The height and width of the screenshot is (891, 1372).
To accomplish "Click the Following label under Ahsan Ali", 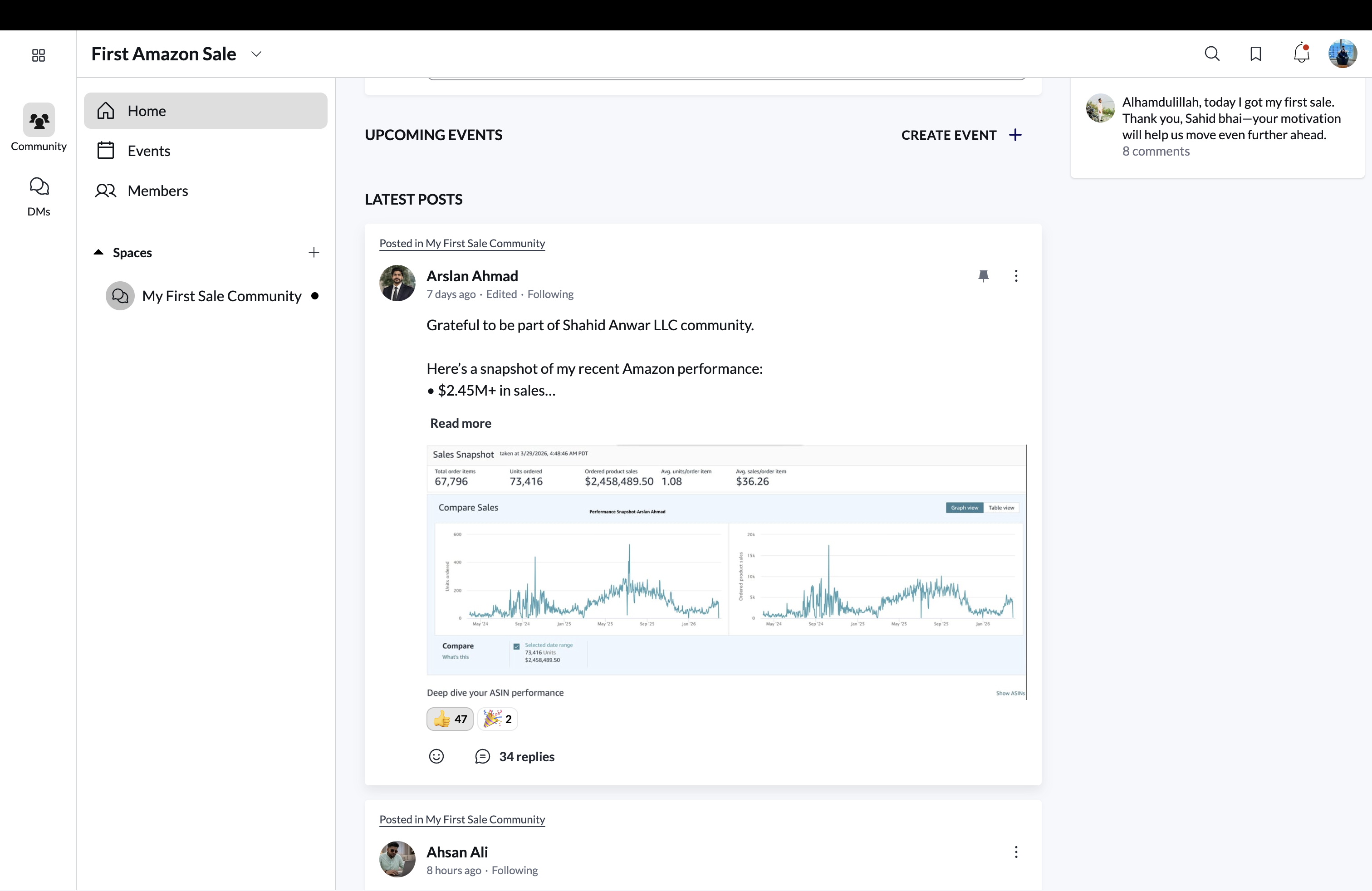I will point(515,871).
